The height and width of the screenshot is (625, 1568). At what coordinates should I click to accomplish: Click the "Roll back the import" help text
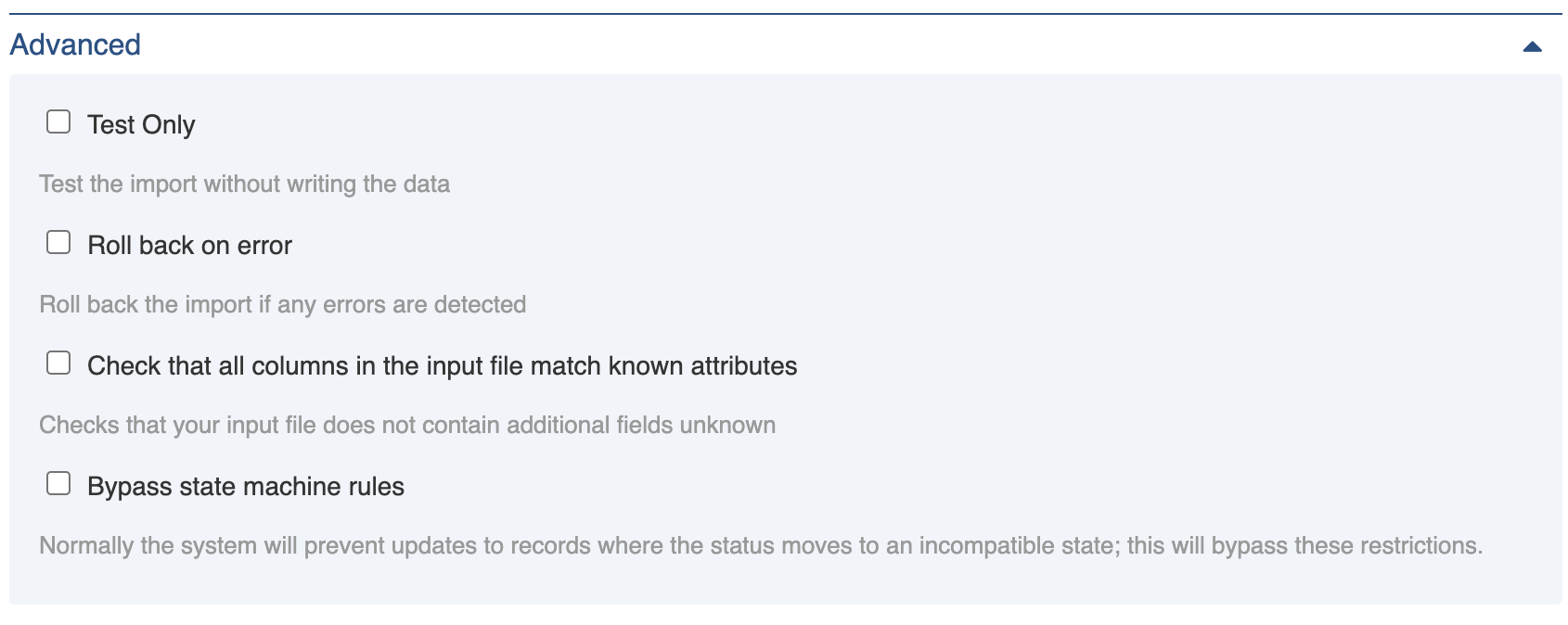pyautogui.click(x=282, y=304)
